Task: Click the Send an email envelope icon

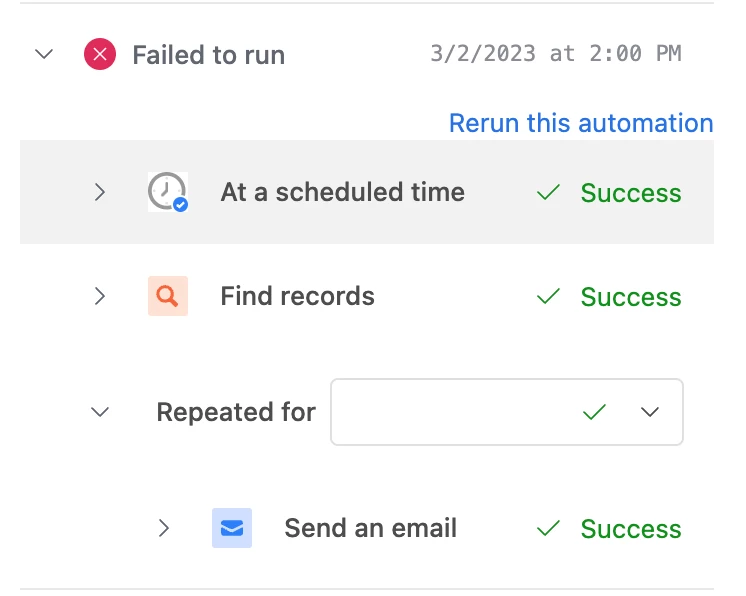Action: [231, 528]
